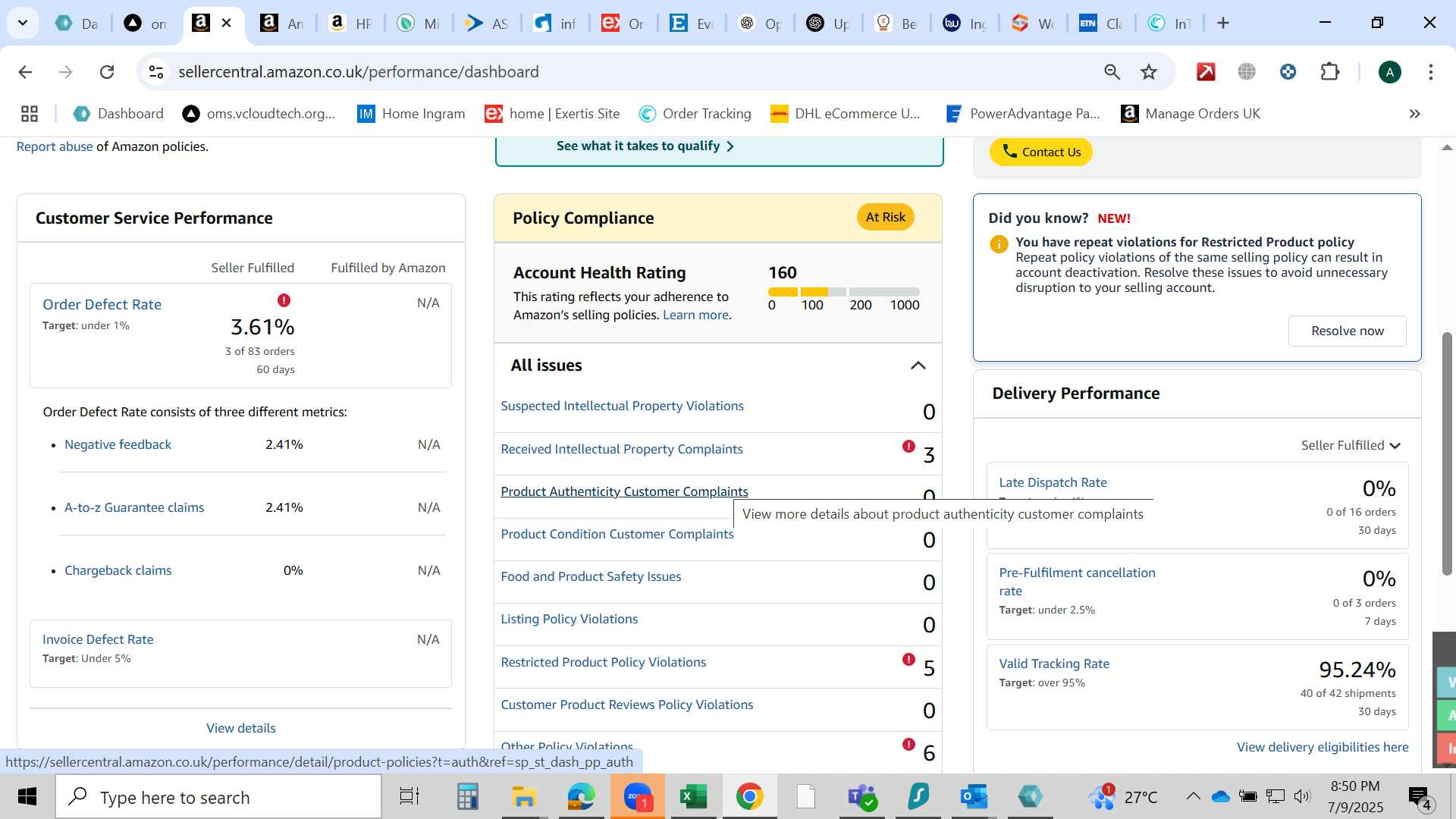Open Product Authenticity Customer Complaints
The width and height of the screenshot is (1456, 819).
coord(624,491)
